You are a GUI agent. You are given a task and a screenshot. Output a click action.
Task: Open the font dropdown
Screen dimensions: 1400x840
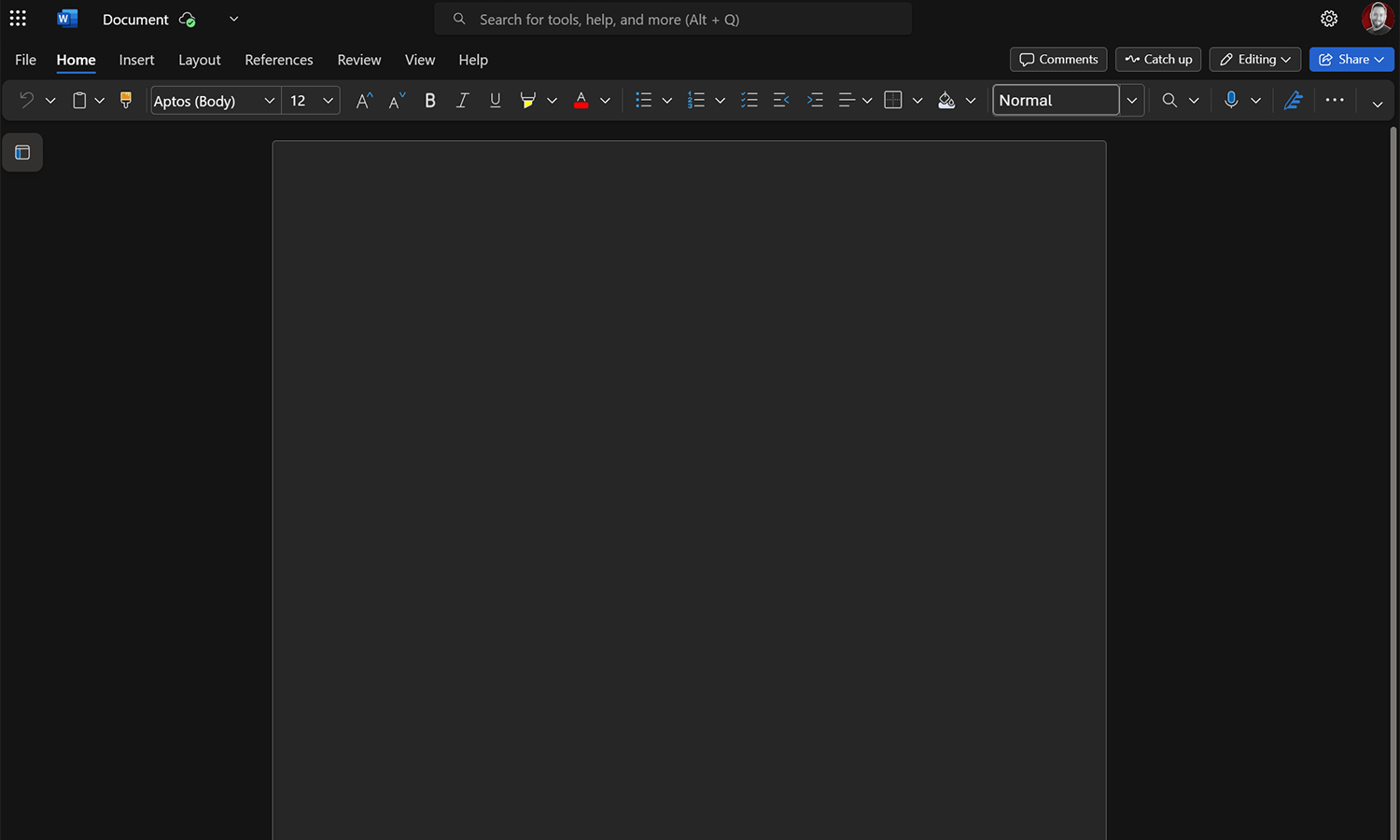point(269,100)
